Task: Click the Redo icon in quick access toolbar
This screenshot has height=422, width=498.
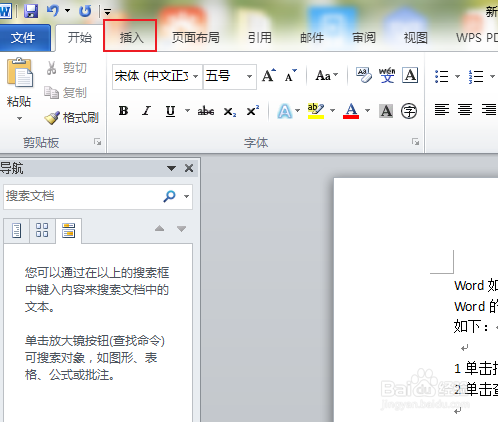Action: coord(85,11)
